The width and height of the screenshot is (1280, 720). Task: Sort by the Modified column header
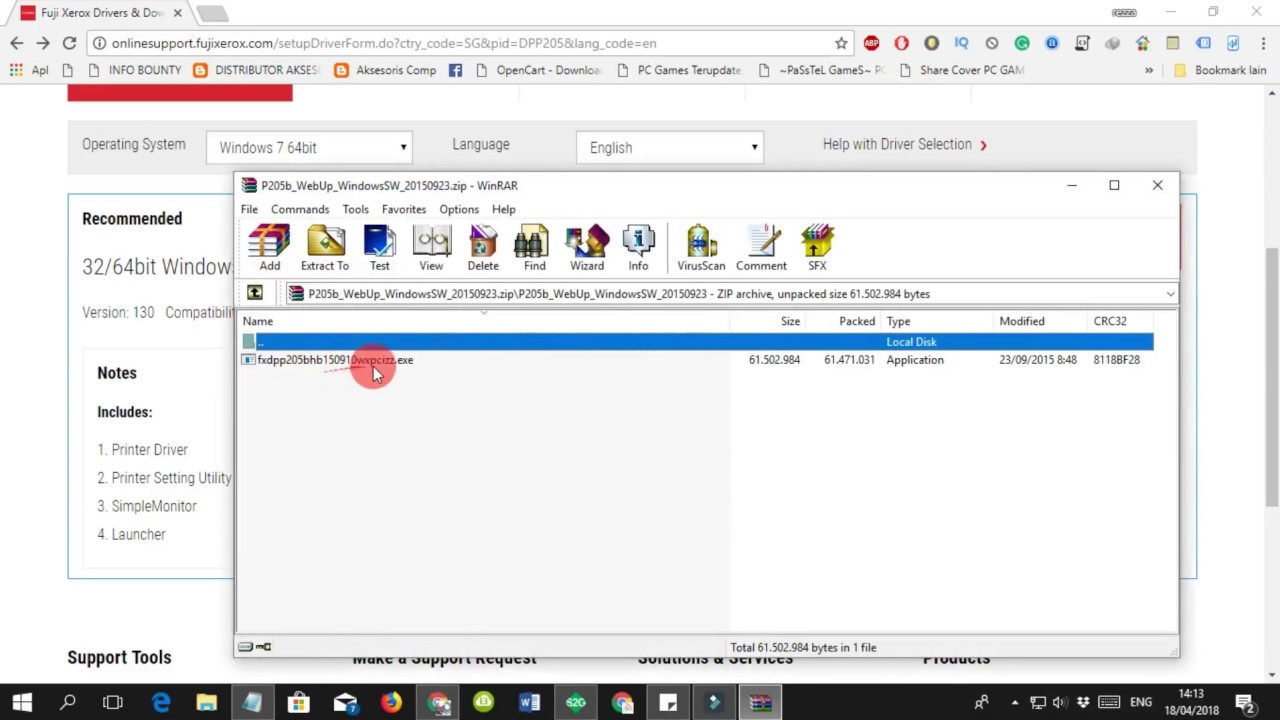(1040, 321)
